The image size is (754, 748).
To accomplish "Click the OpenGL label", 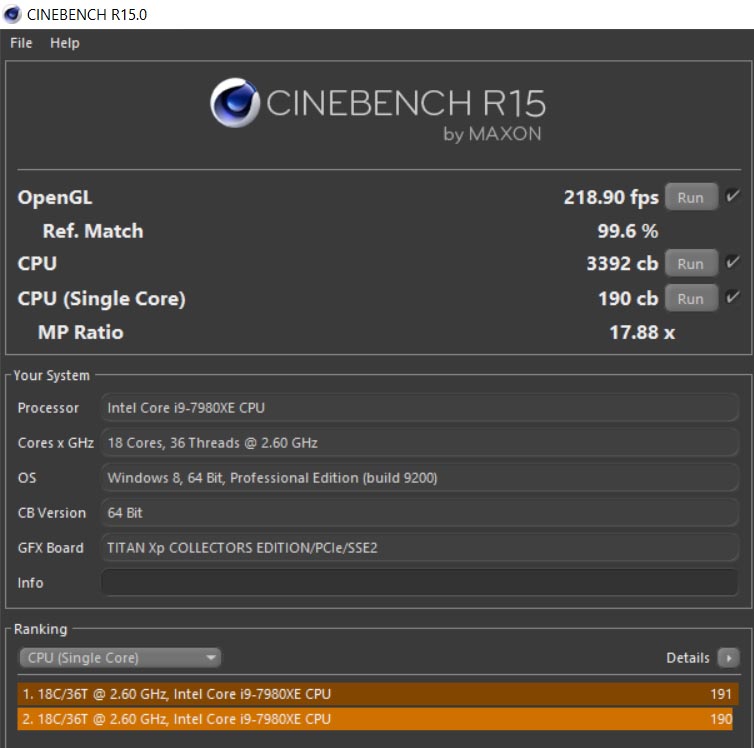I will (55, 198).
